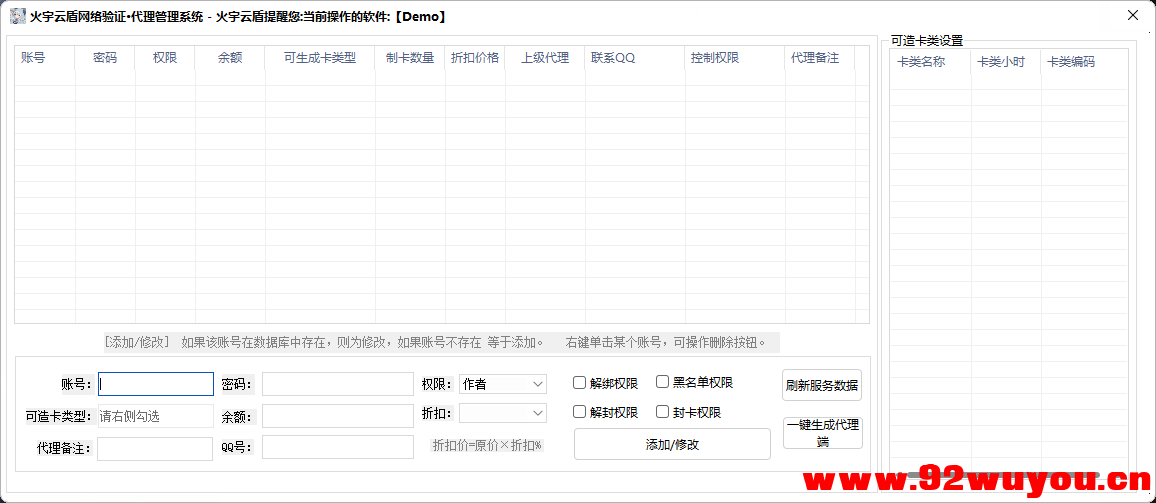Click the 代理备注 text field
The width and height of the screenshot is (1156, 503).
coord(155,448)
